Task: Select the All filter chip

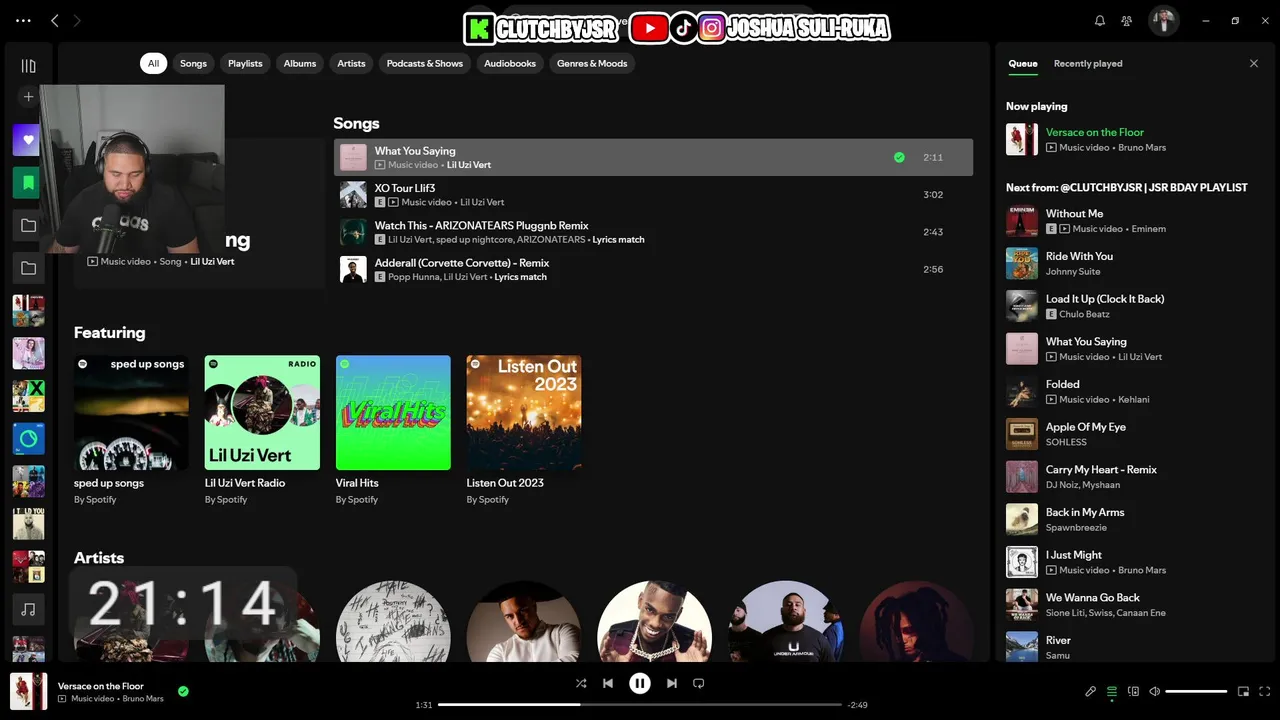Action: point(153,63)
